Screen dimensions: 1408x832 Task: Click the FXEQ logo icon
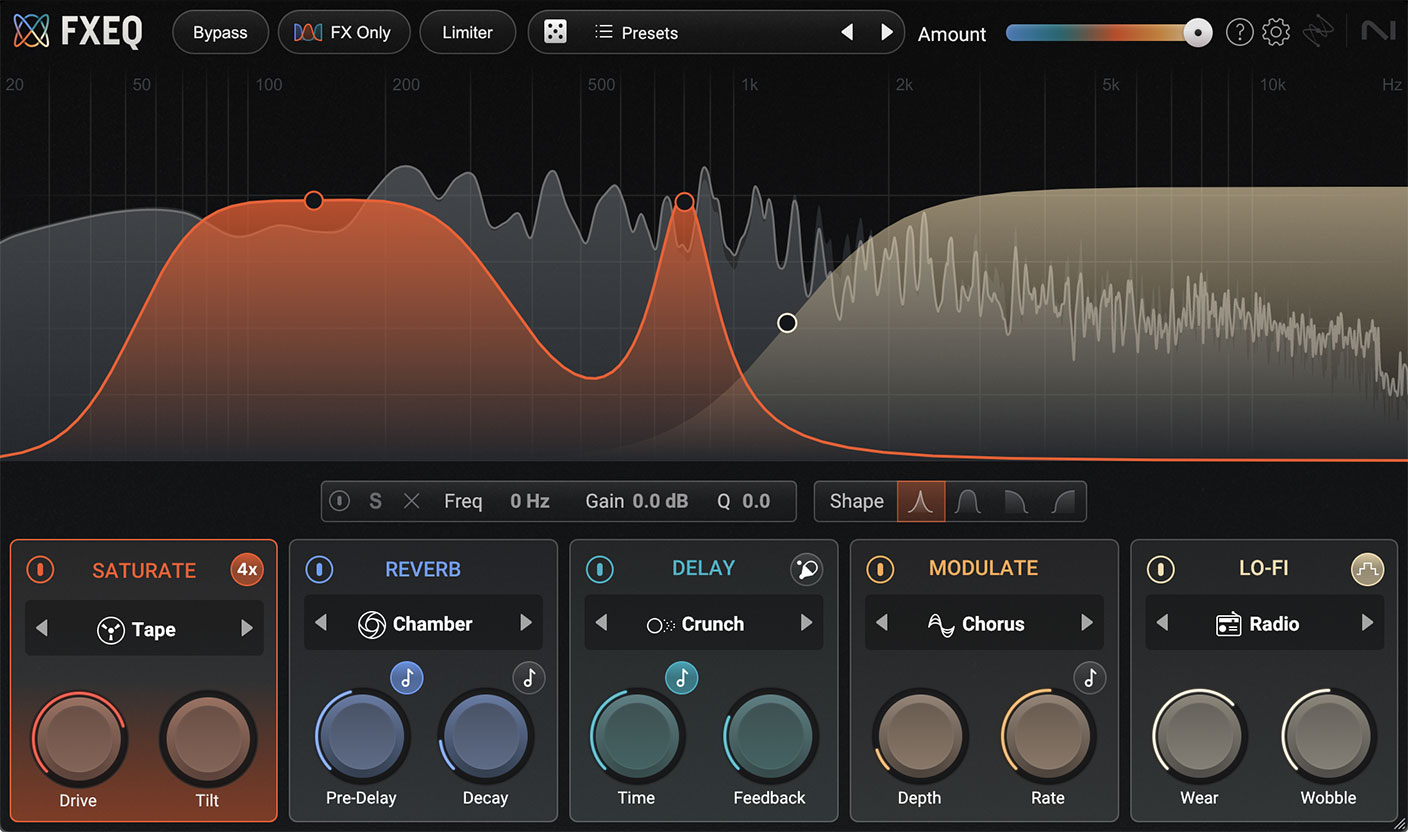[31, 32]
